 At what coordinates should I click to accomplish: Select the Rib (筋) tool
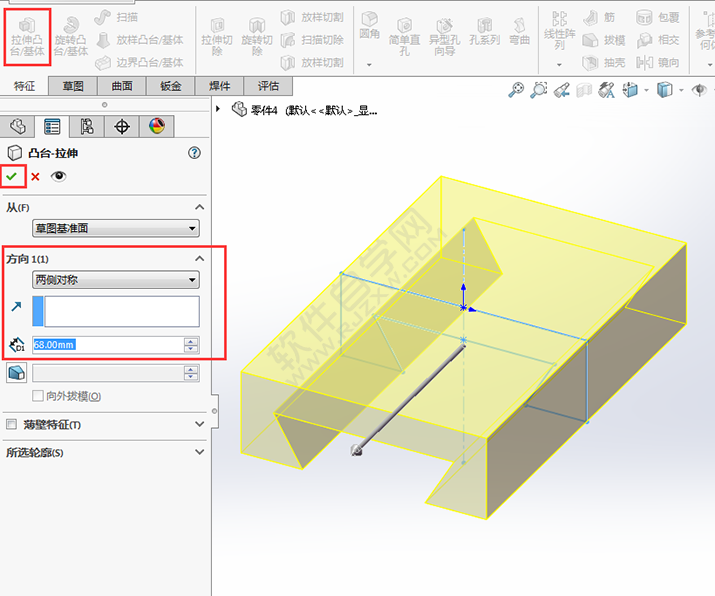(599, 18)
